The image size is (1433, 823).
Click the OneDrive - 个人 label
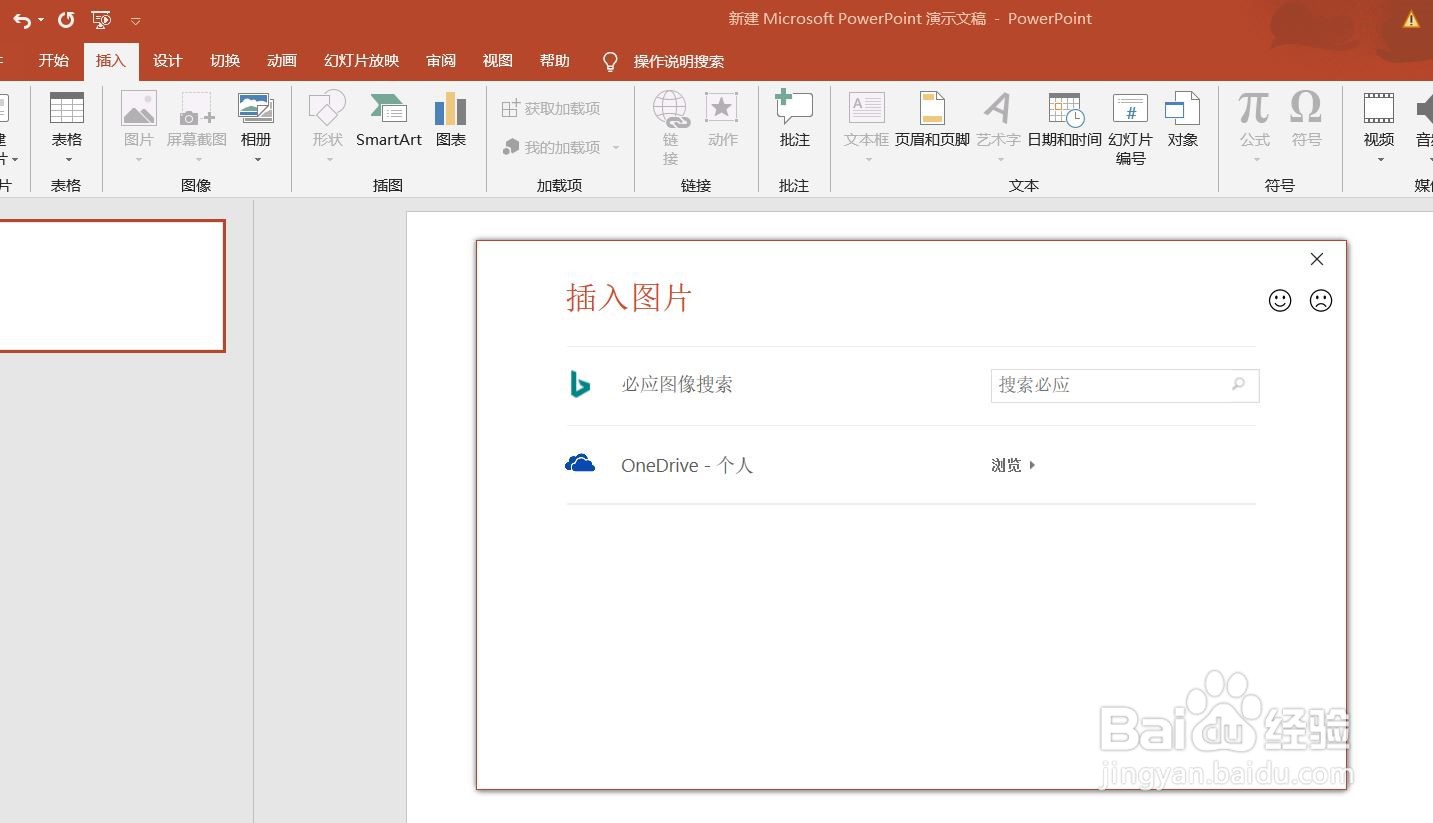tap(687, 465)
